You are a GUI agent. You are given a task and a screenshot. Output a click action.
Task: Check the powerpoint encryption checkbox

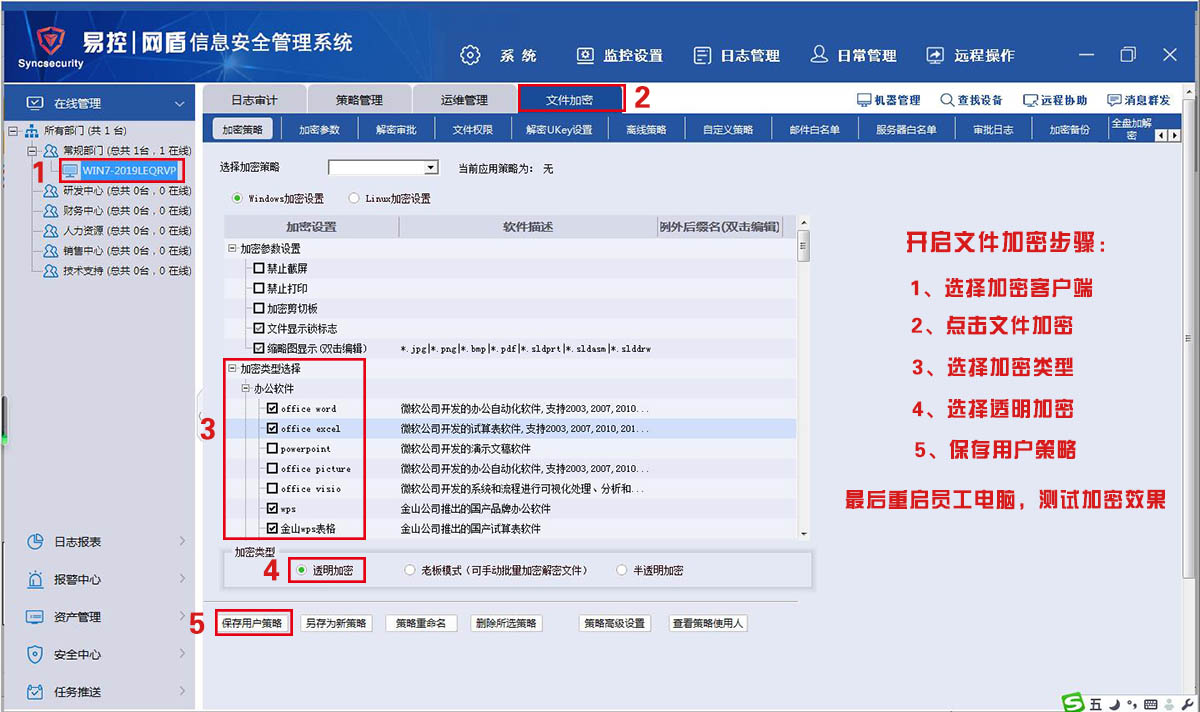272,449
